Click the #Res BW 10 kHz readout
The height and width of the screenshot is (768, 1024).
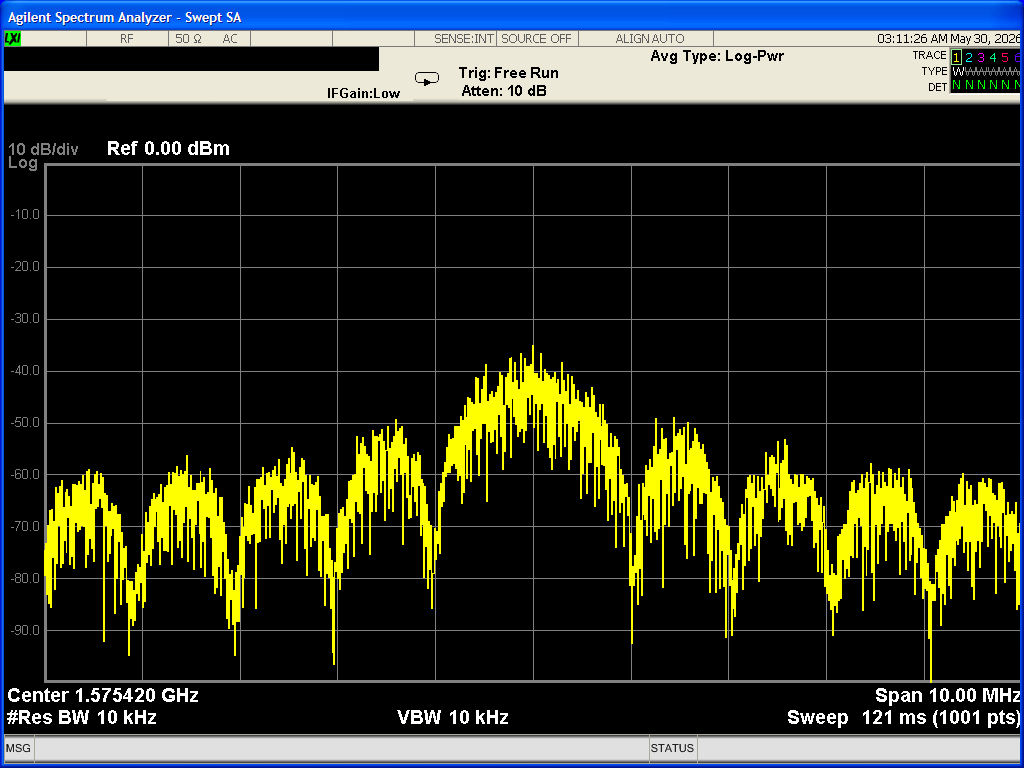(82, 718)
